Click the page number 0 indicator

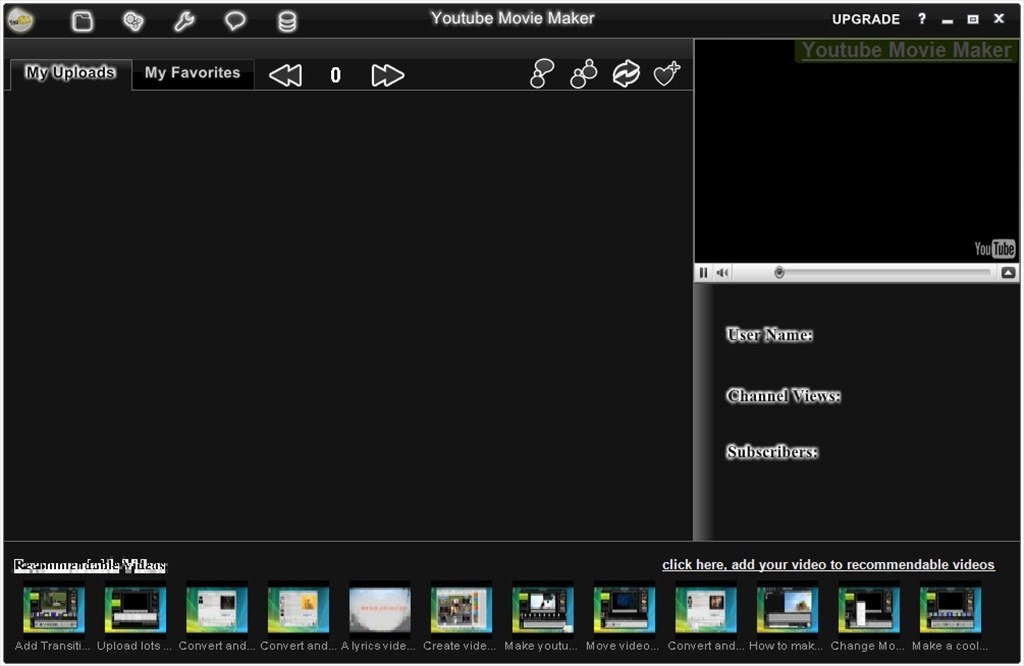point(336,75)
